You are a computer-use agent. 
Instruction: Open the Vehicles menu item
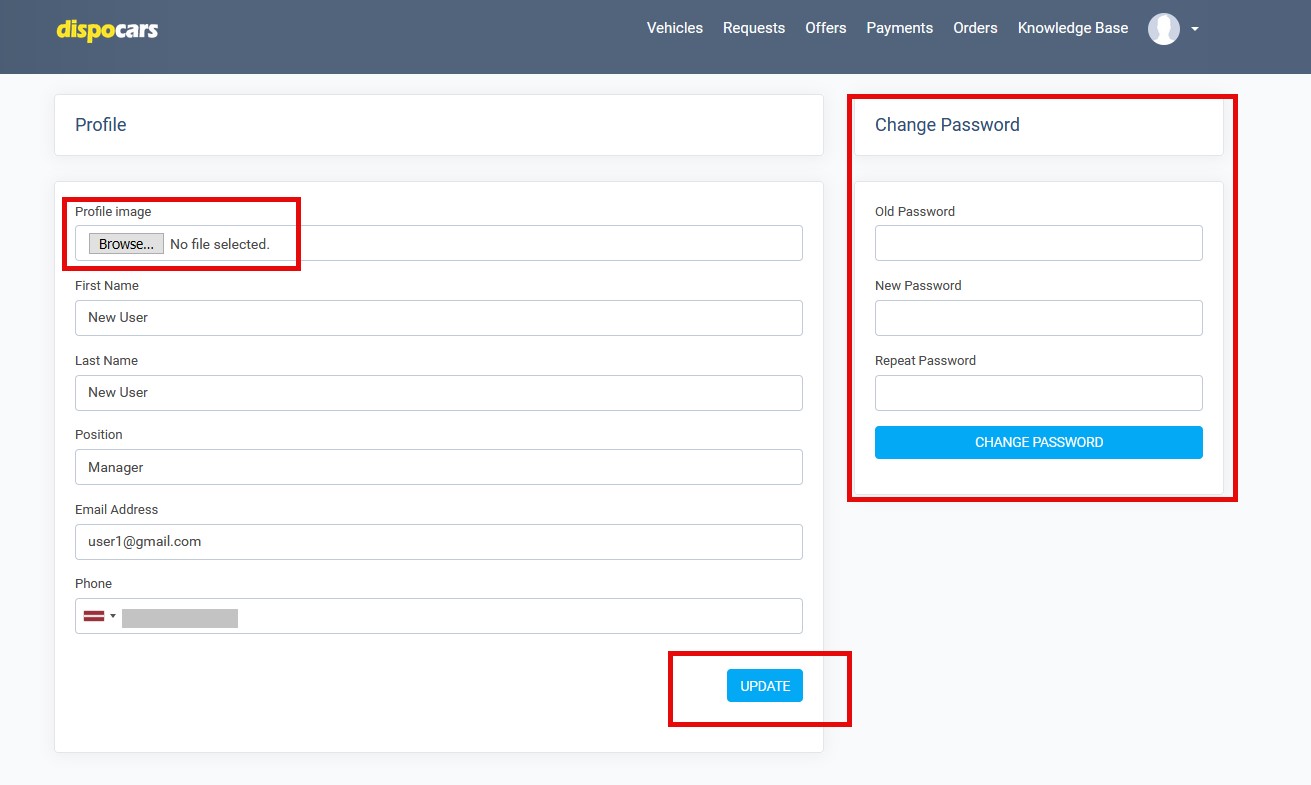pos(674,28)
